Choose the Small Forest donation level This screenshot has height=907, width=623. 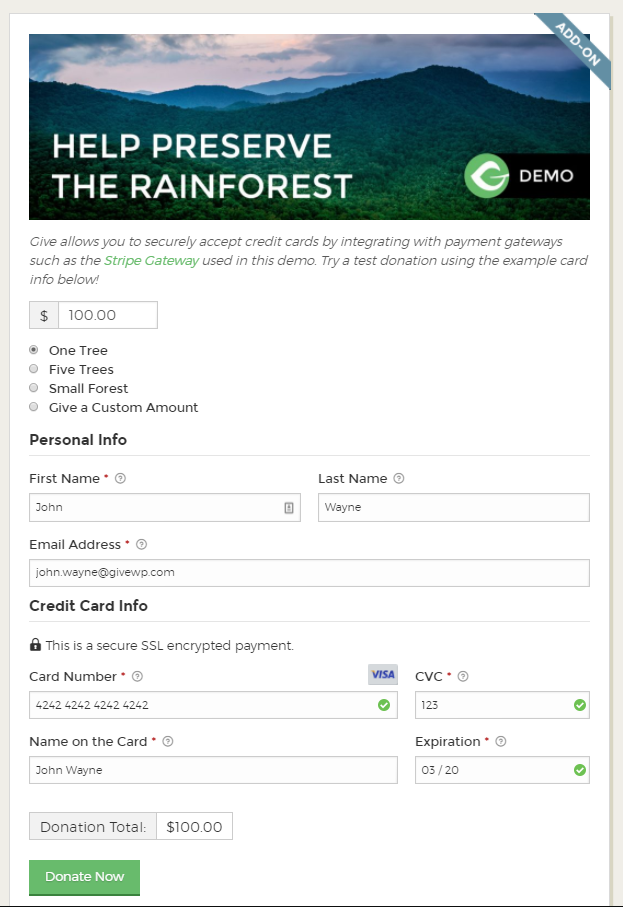coord(34,388)
